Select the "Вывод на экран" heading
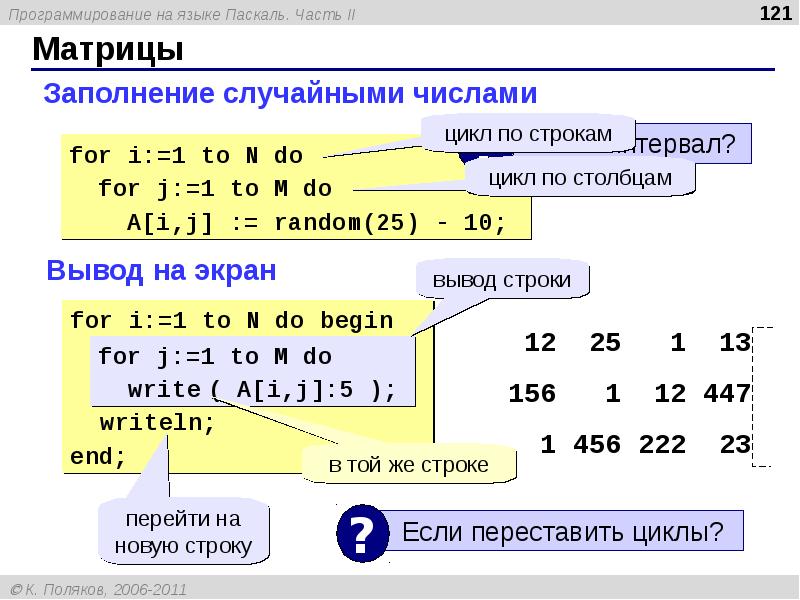Screen dimensions: 800x600 click(161, 271)
